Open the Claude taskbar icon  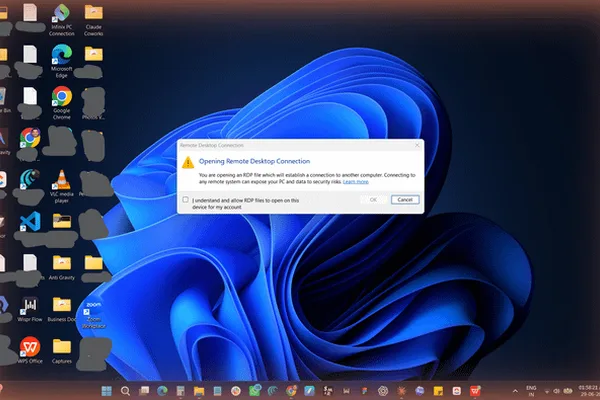pos(401,391)
